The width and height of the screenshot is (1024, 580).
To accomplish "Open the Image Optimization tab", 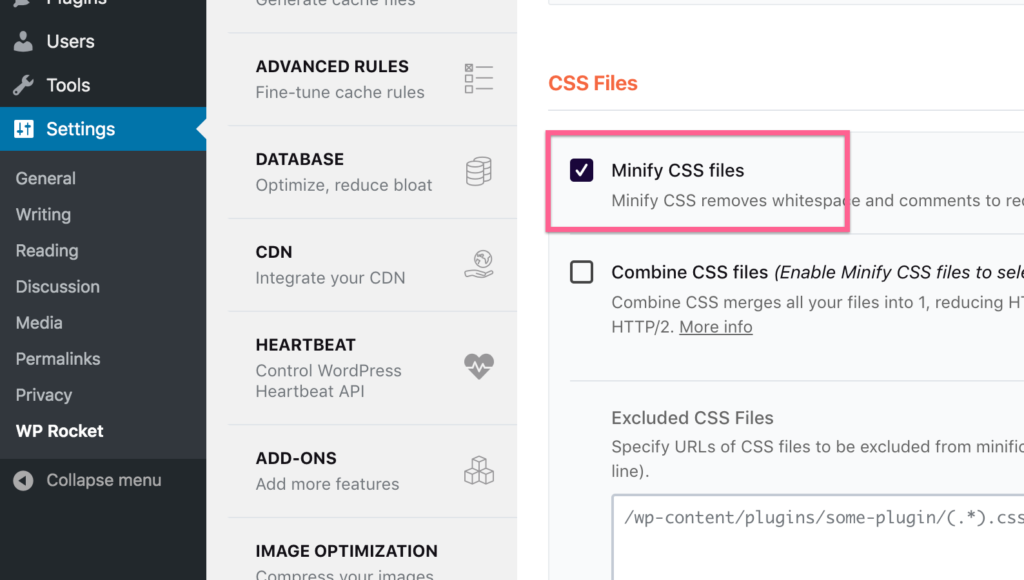I will (346, 551).
